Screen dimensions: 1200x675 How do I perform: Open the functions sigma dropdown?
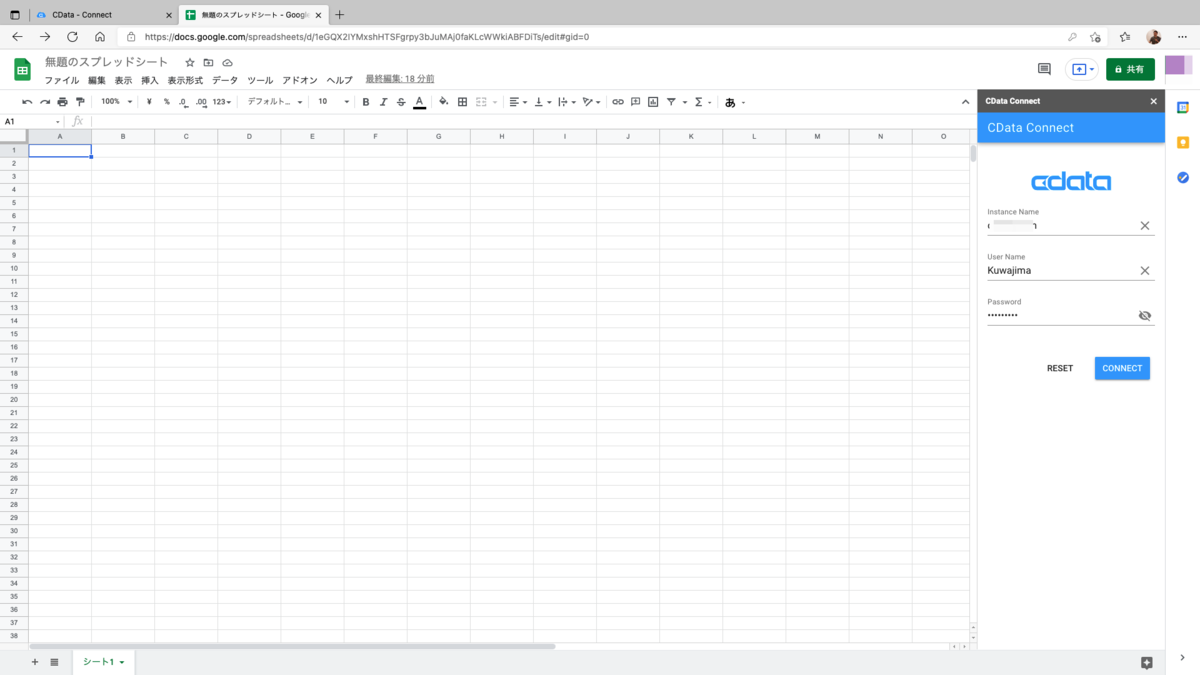[701, 102]
